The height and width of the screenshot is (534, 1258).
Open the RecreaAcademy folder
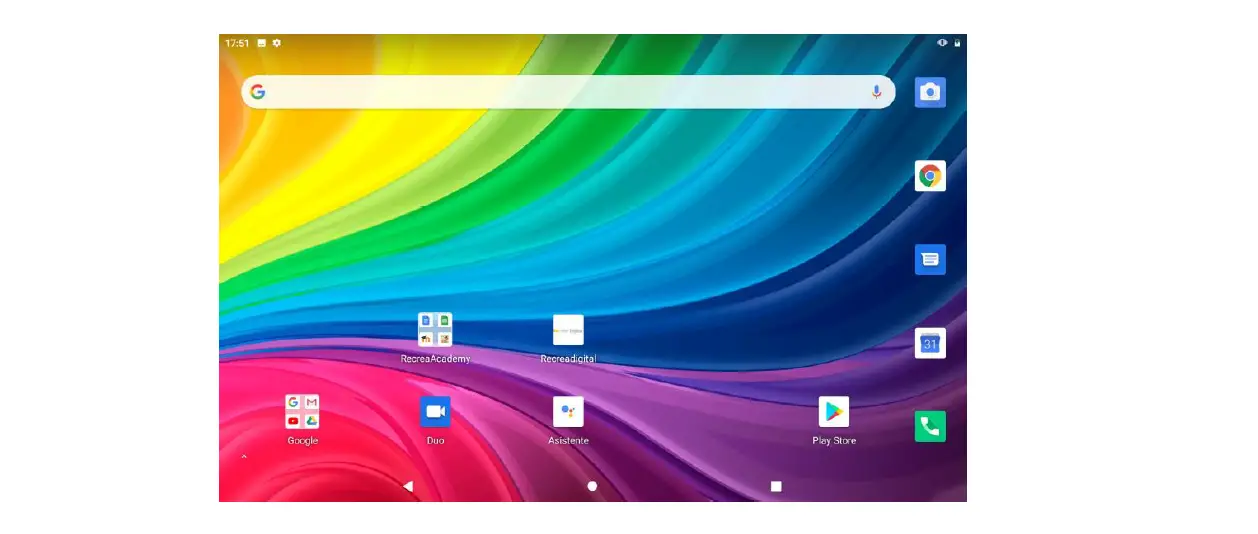point(435,329)
